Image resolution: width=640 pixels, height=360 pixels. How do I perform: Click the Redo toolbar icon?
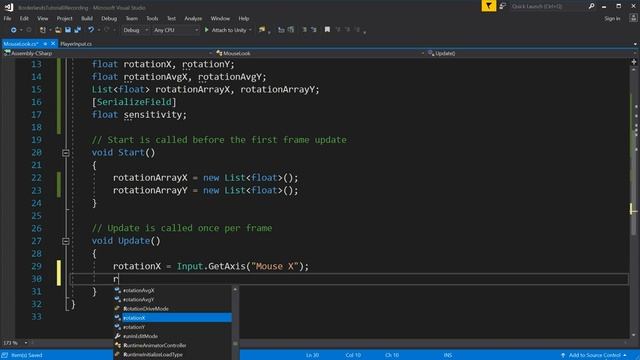click(x=107, y=30)
